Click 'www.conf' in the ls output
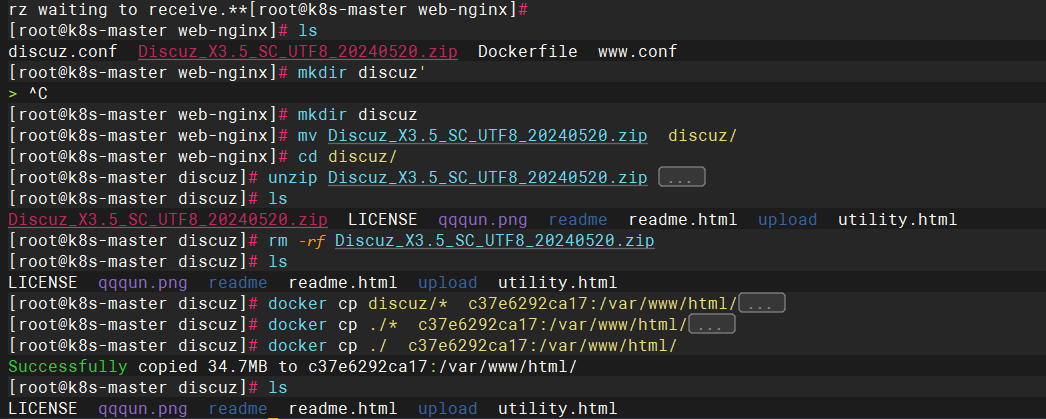Image resolution: width=1046 pixels, height=419 pixels. pos(637,51)
